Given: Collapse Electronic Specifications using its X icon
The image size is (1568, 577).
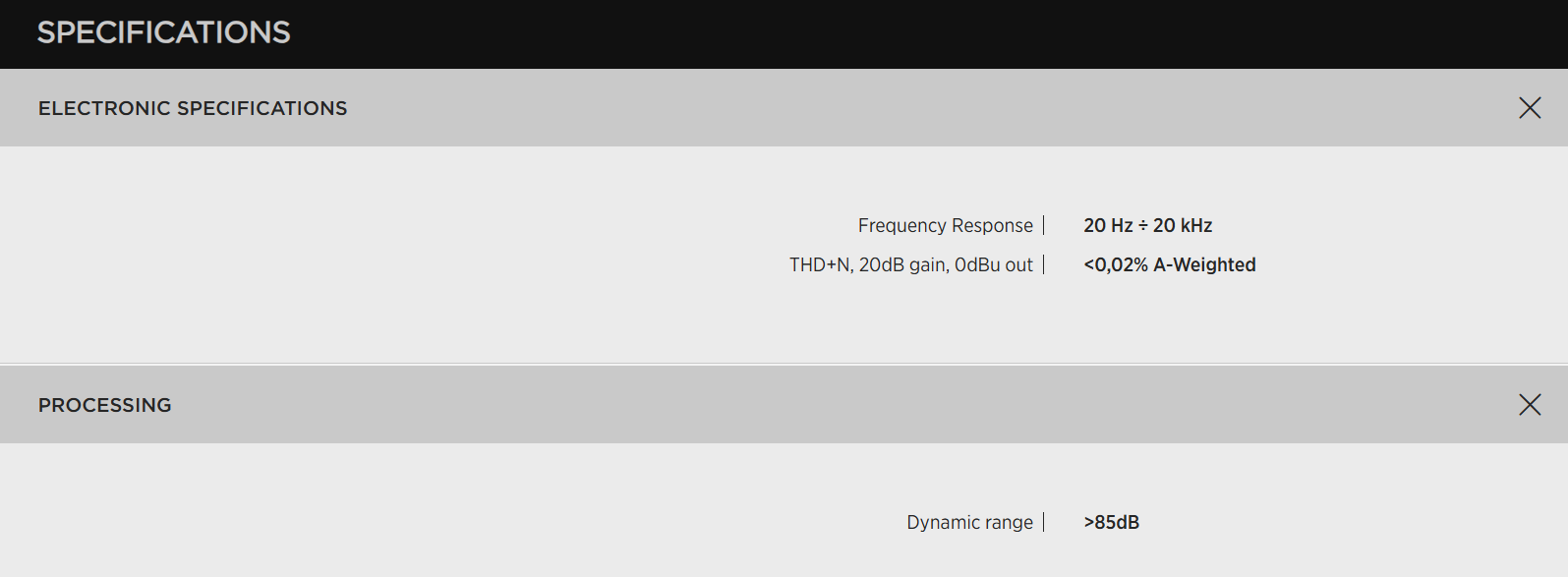Looking at the screenshot, I should pyautogui.click(x=1530, y=108).
